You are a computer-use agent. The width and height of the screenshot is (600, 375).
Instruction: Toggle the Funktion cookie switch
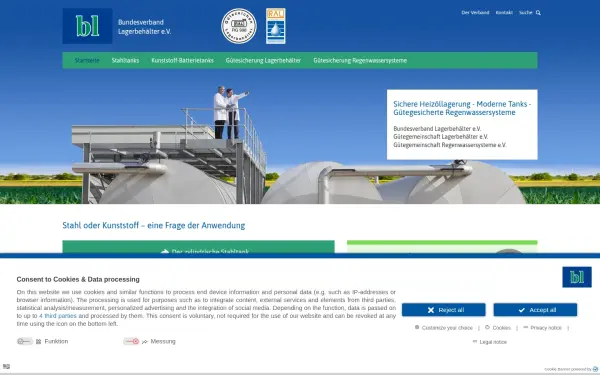point(24,341)
